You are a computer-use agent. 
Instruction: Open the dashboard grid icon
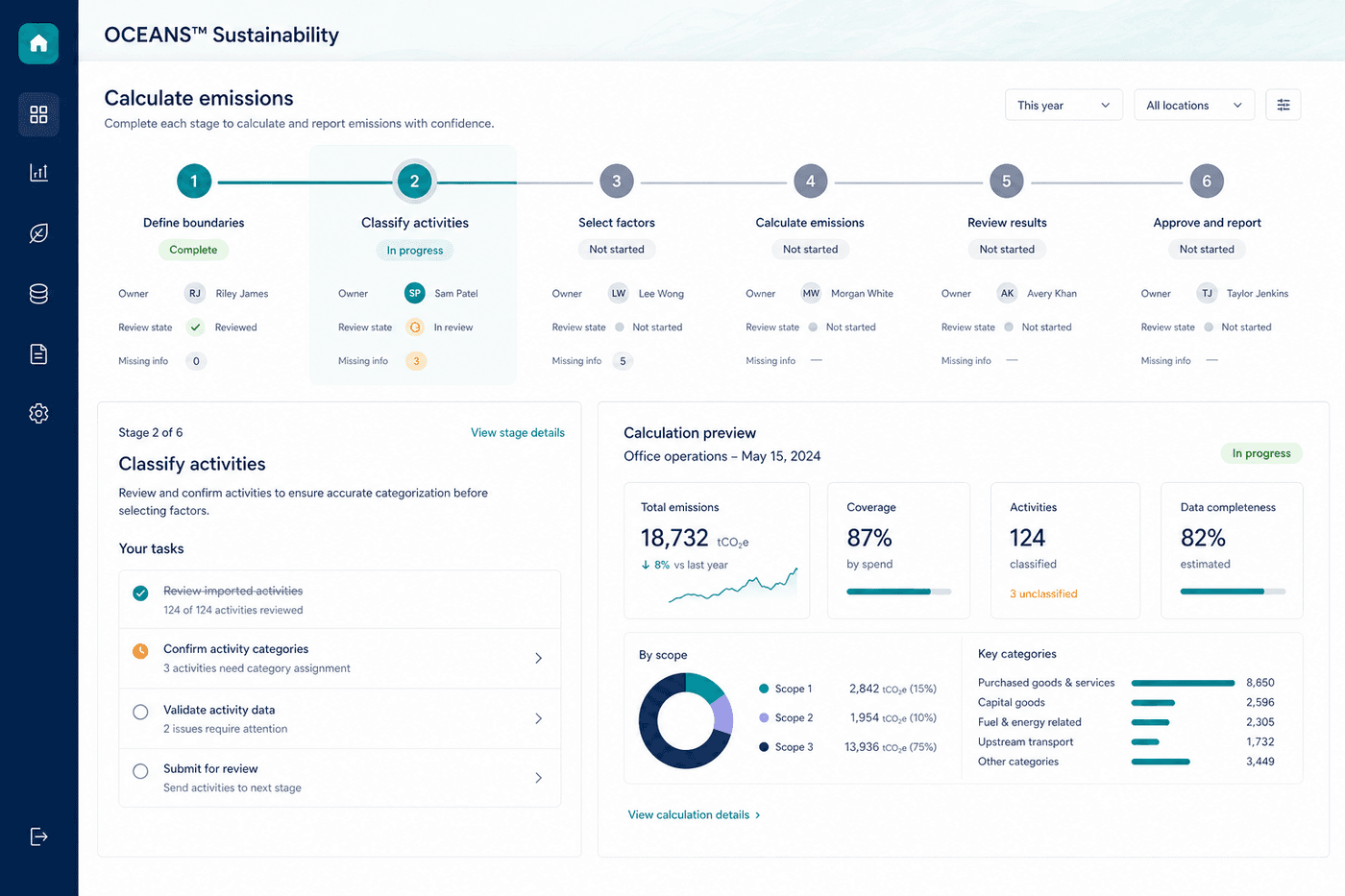pyautogui.click(x=38, y=114)
